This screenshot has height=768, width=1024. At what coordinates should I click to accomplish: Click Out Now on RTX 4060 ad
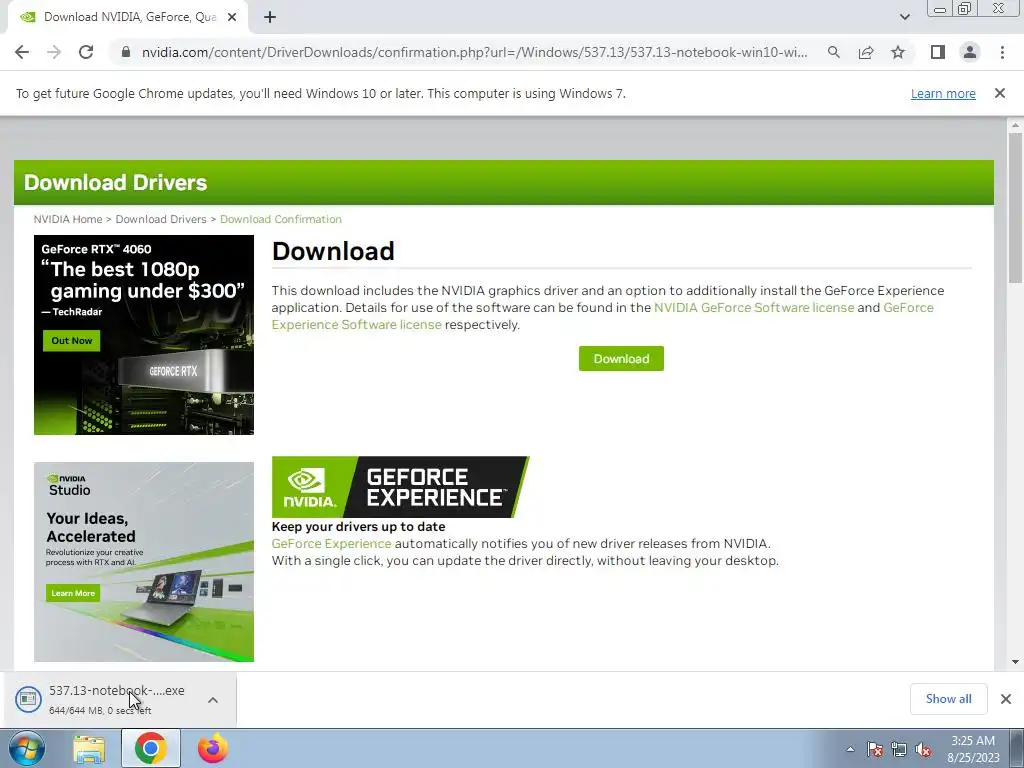72,341
